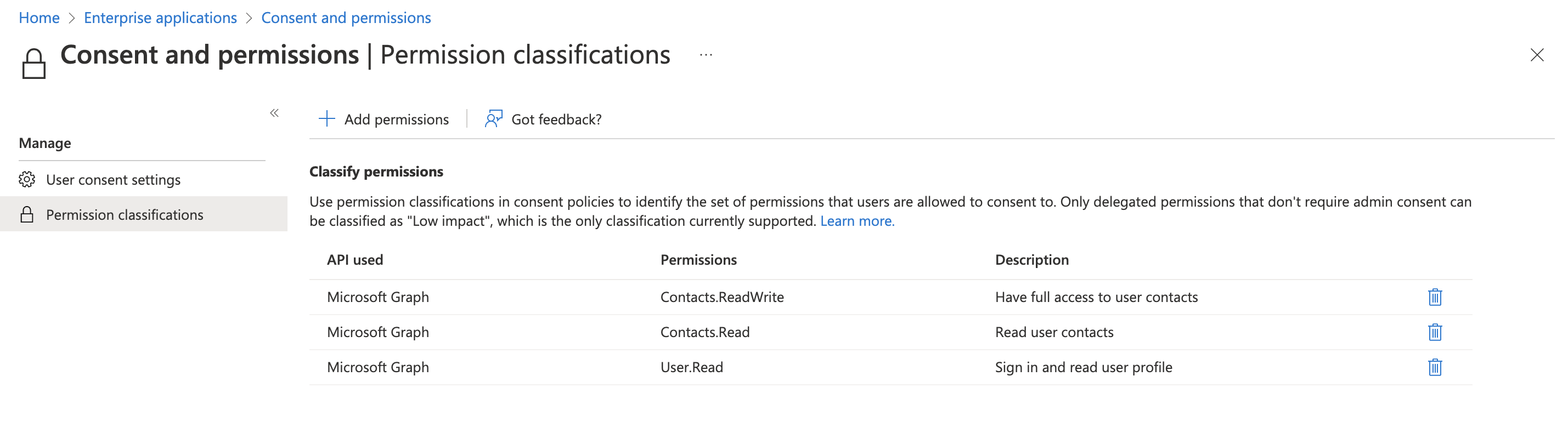Collapse the left navigation sidebar
1568x433 pixels.
click(x=274, y=113)
